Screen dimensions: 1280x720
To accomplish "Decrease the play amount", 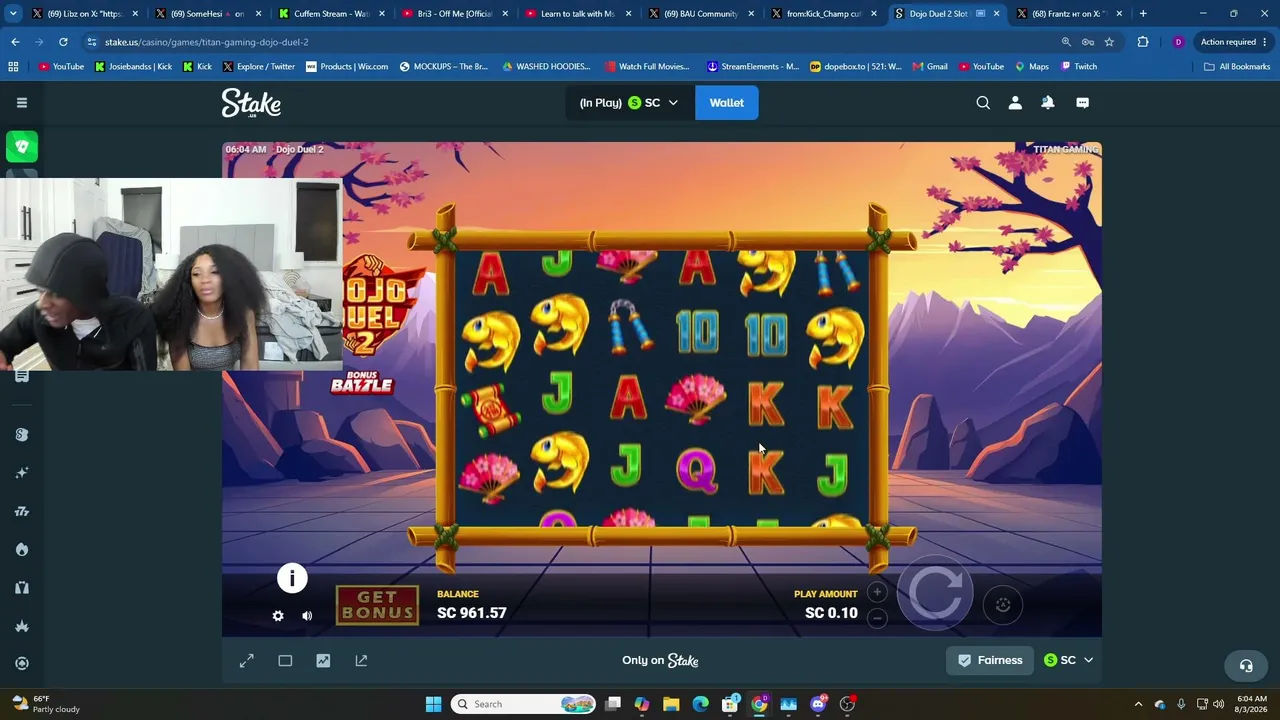I will [x=877, y=618].
